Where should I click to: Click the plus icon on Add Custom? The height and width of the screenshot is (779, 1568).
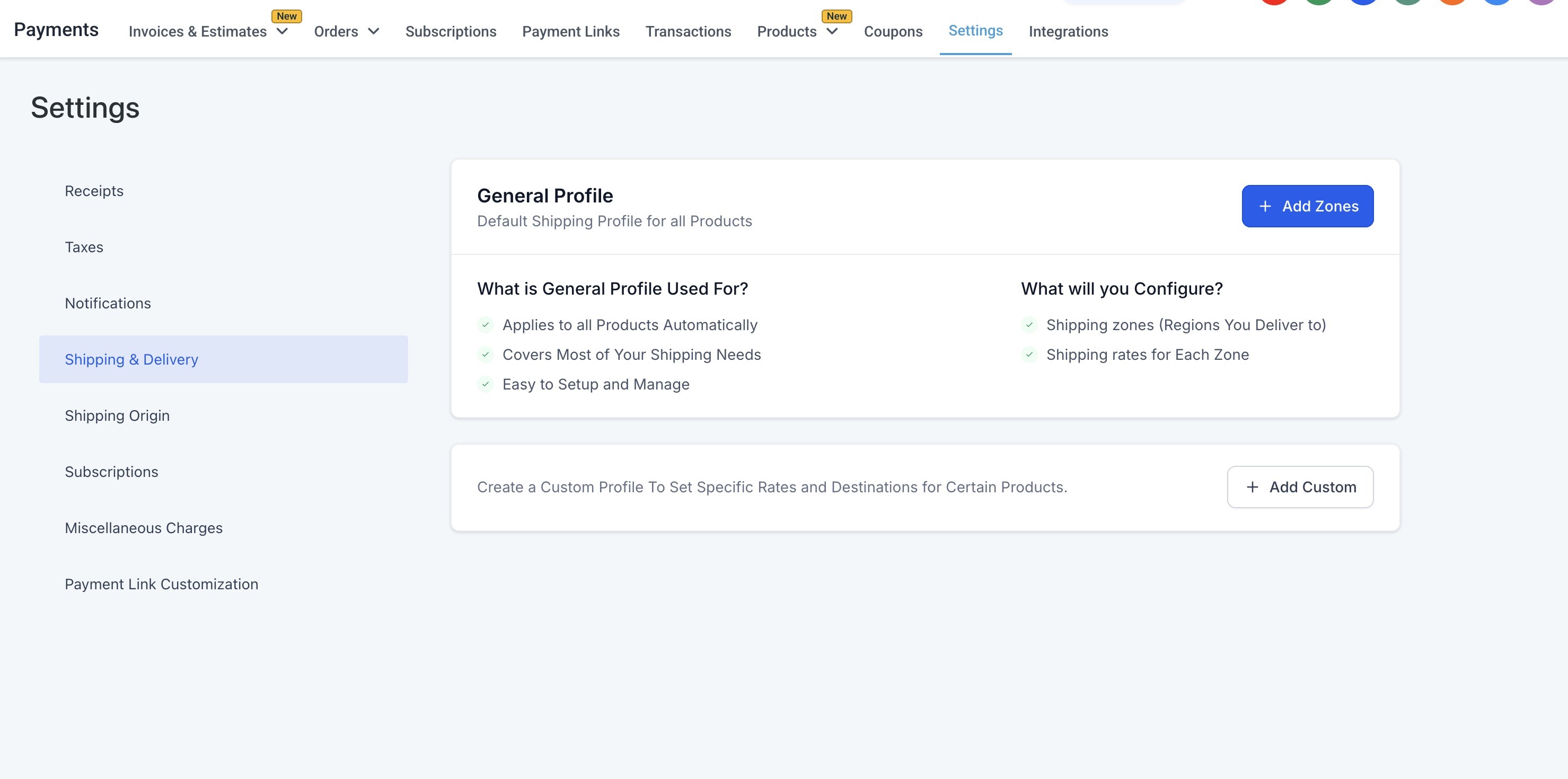pos(1252,487)
